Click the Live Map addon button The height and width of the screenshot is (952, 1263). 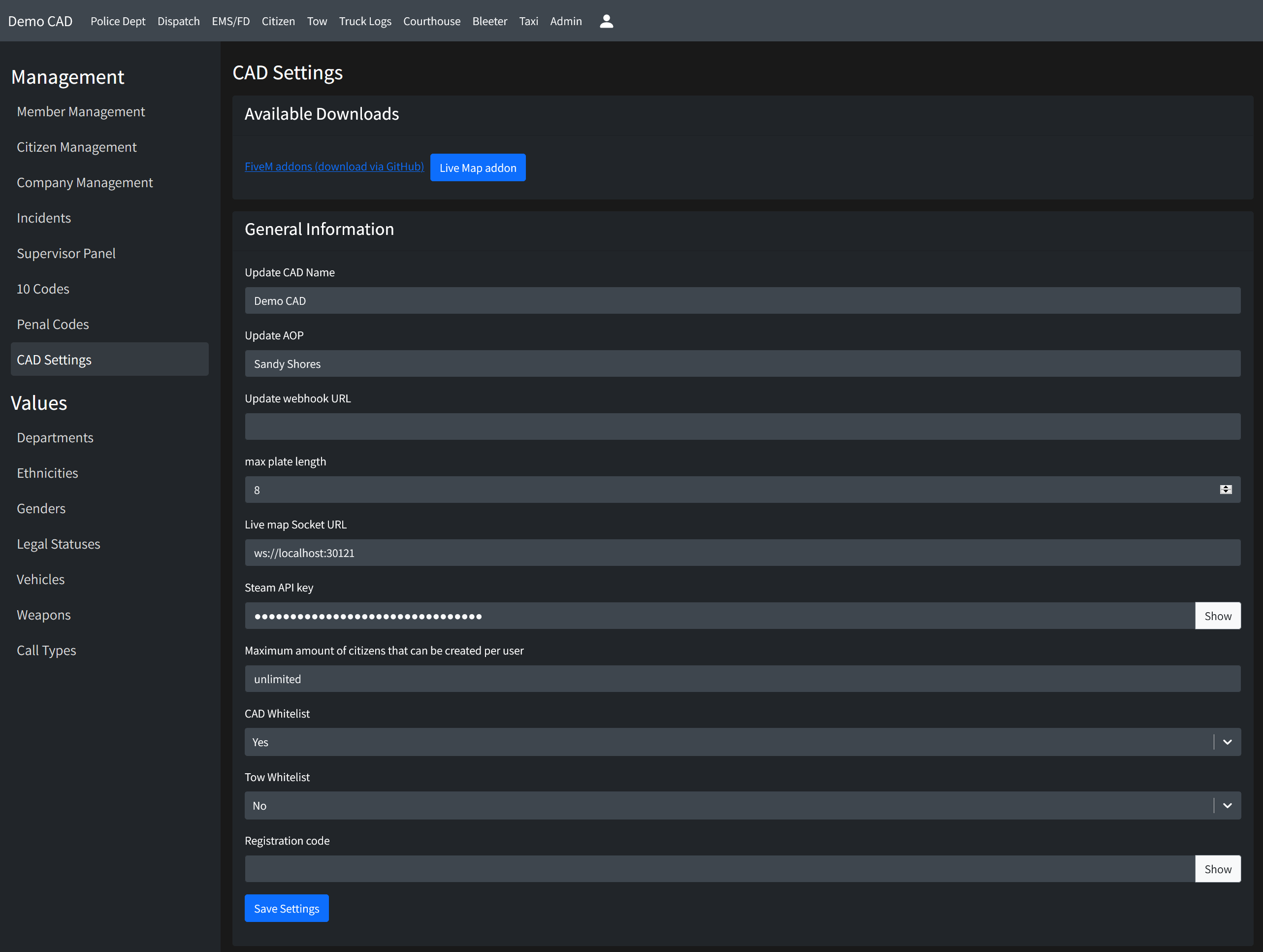[x=477, y=167]
